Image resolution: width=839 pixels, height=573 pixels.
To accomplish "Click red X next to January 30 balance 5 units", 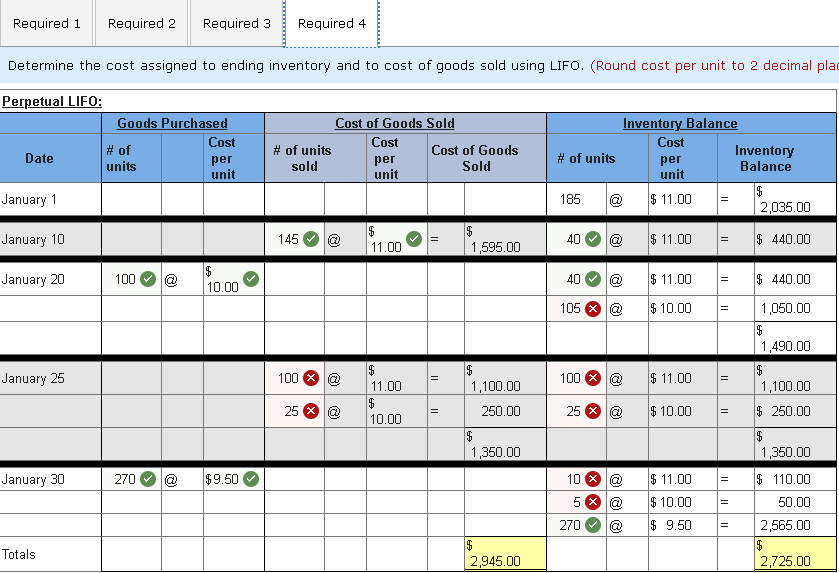I will [x=593, y=502].
